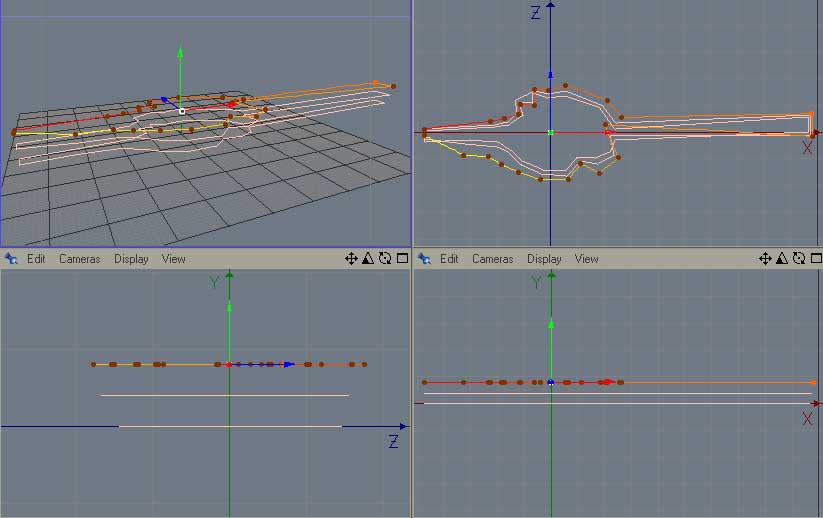This screenshot has width=823, height=518.
Task: Click the zoom camera icon in bottom-right viewport
Action: click(782, 258)
